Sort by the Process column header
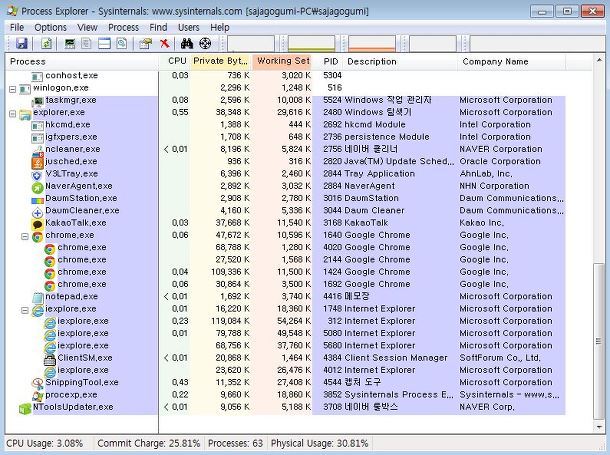The width and height of the screenshot is (610, 455). click(x=82, y=61)
